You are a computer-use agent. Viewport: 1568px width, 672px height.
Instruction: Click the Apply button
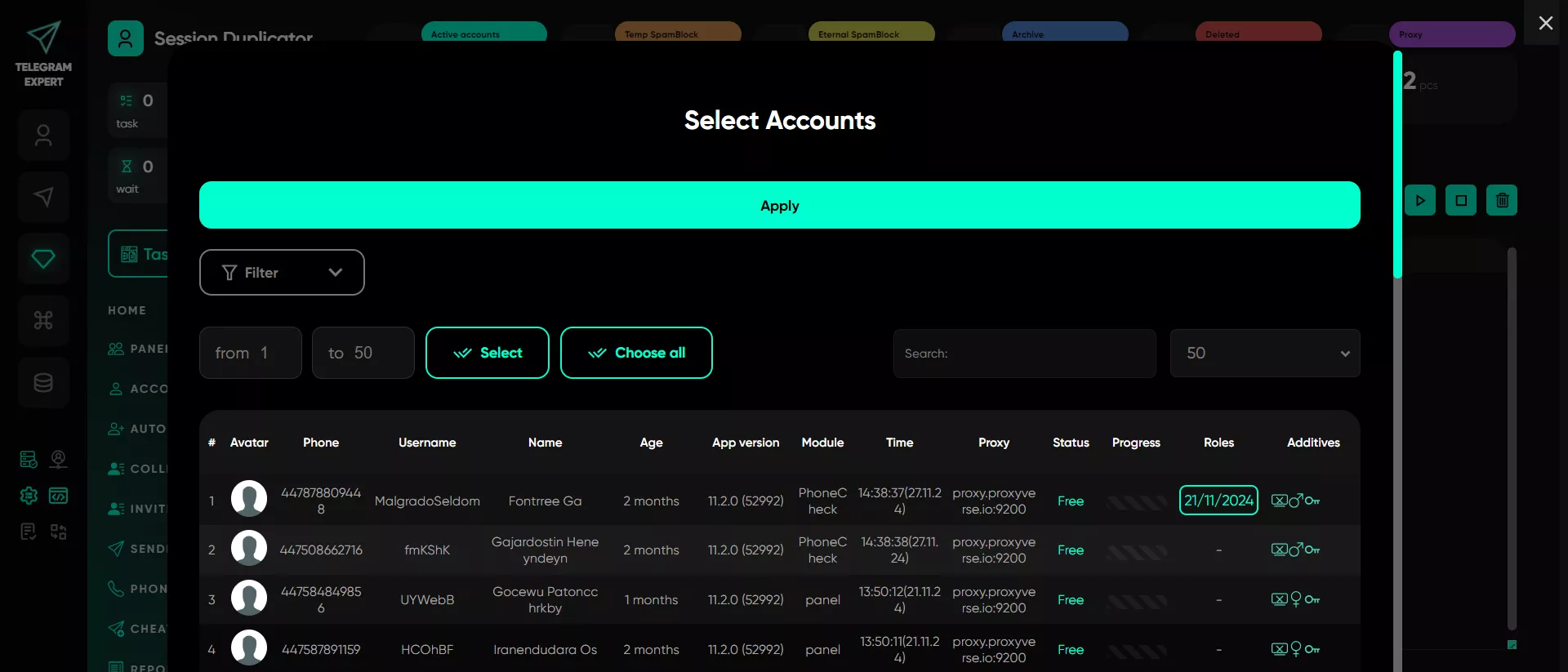click(x=779, y=205)
